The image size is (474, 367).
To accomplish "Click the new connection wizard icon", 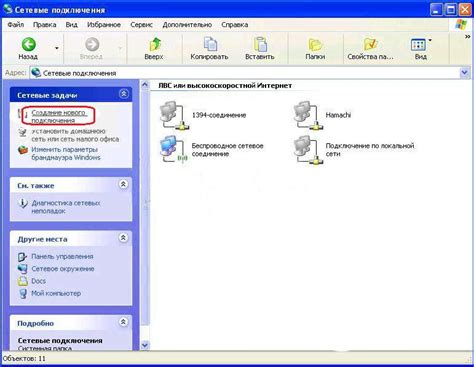I will 22,113.
